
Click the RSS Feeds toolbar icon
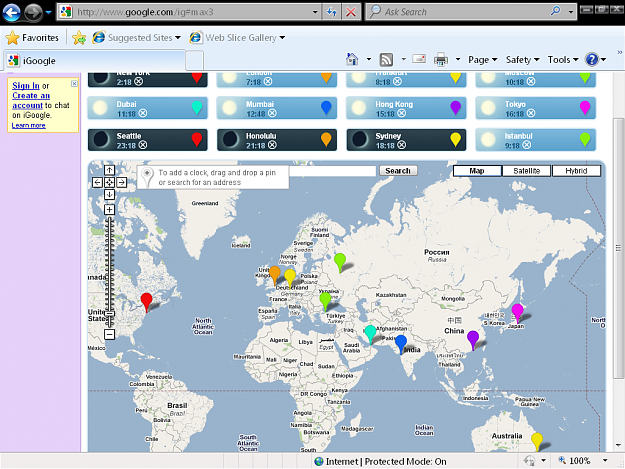click(x=386, y=60)
